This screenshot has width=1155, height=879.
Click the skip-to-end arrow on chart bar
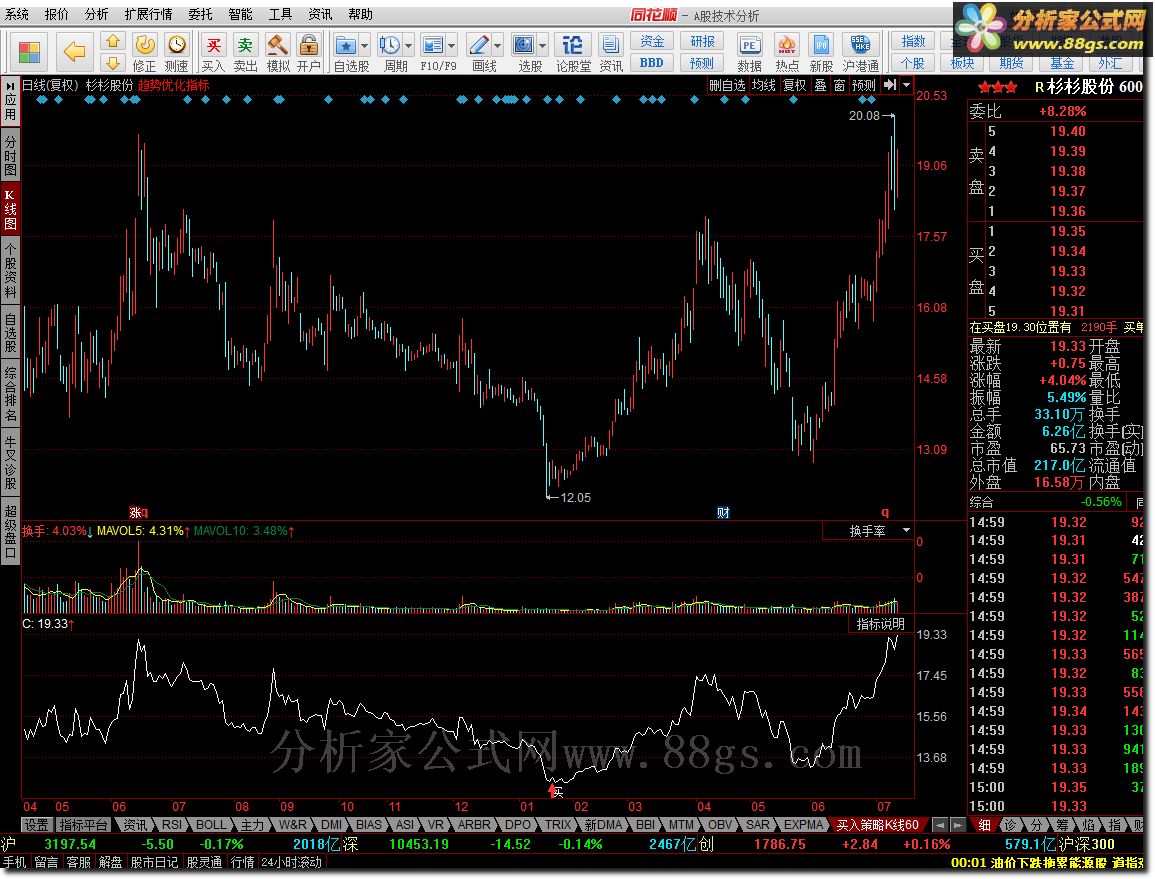point(890,85)
